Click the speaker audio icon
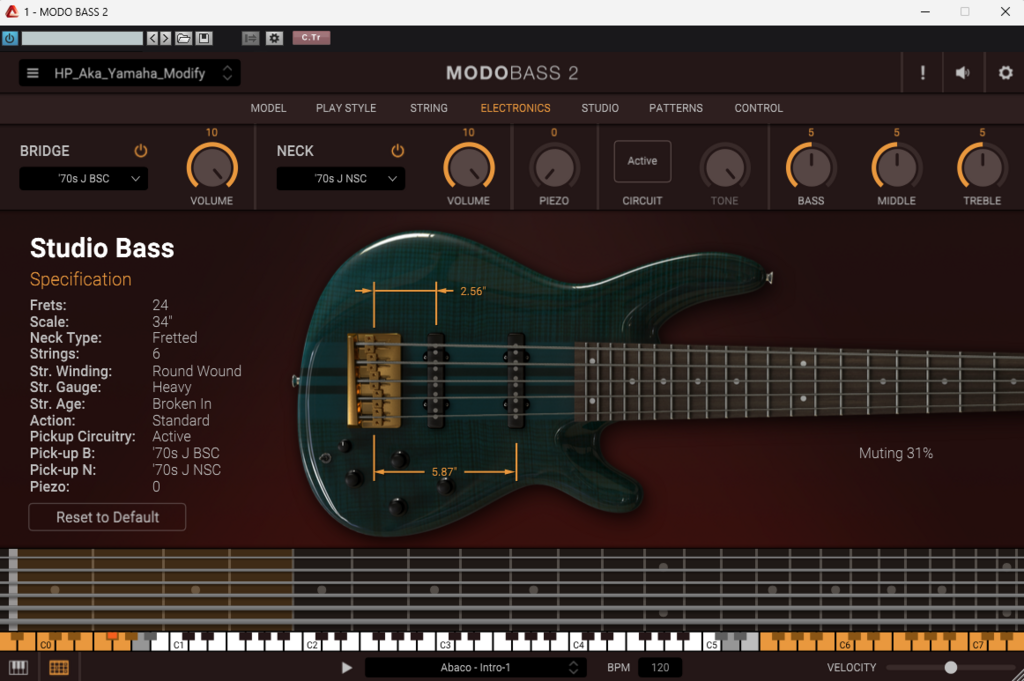1024x681 pixels. pos(963,73)
